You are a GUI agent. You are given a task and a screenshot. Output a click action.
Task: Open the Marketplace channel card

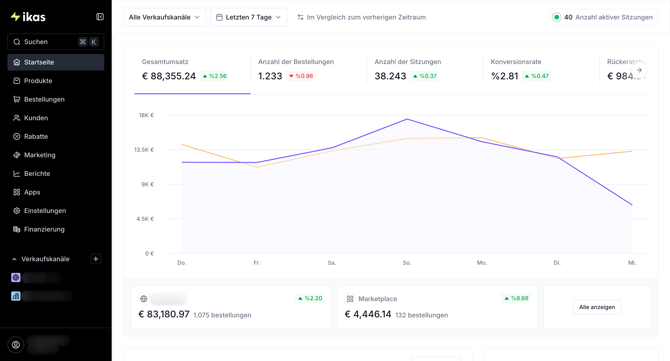click(x=437, y=307)
